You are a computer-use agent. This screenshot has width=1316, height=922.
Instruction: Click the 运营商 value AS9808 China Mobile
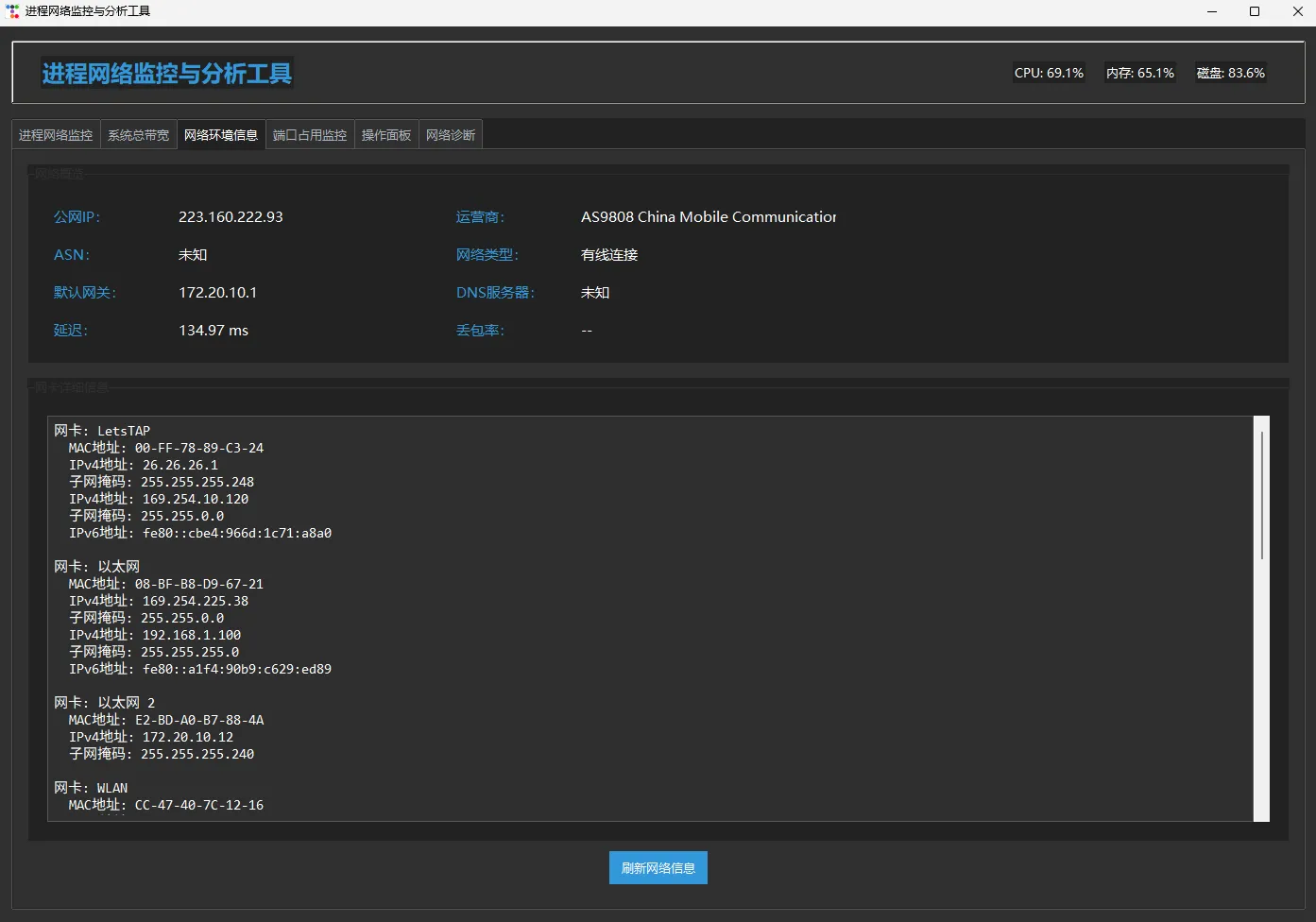pos(709,217)
